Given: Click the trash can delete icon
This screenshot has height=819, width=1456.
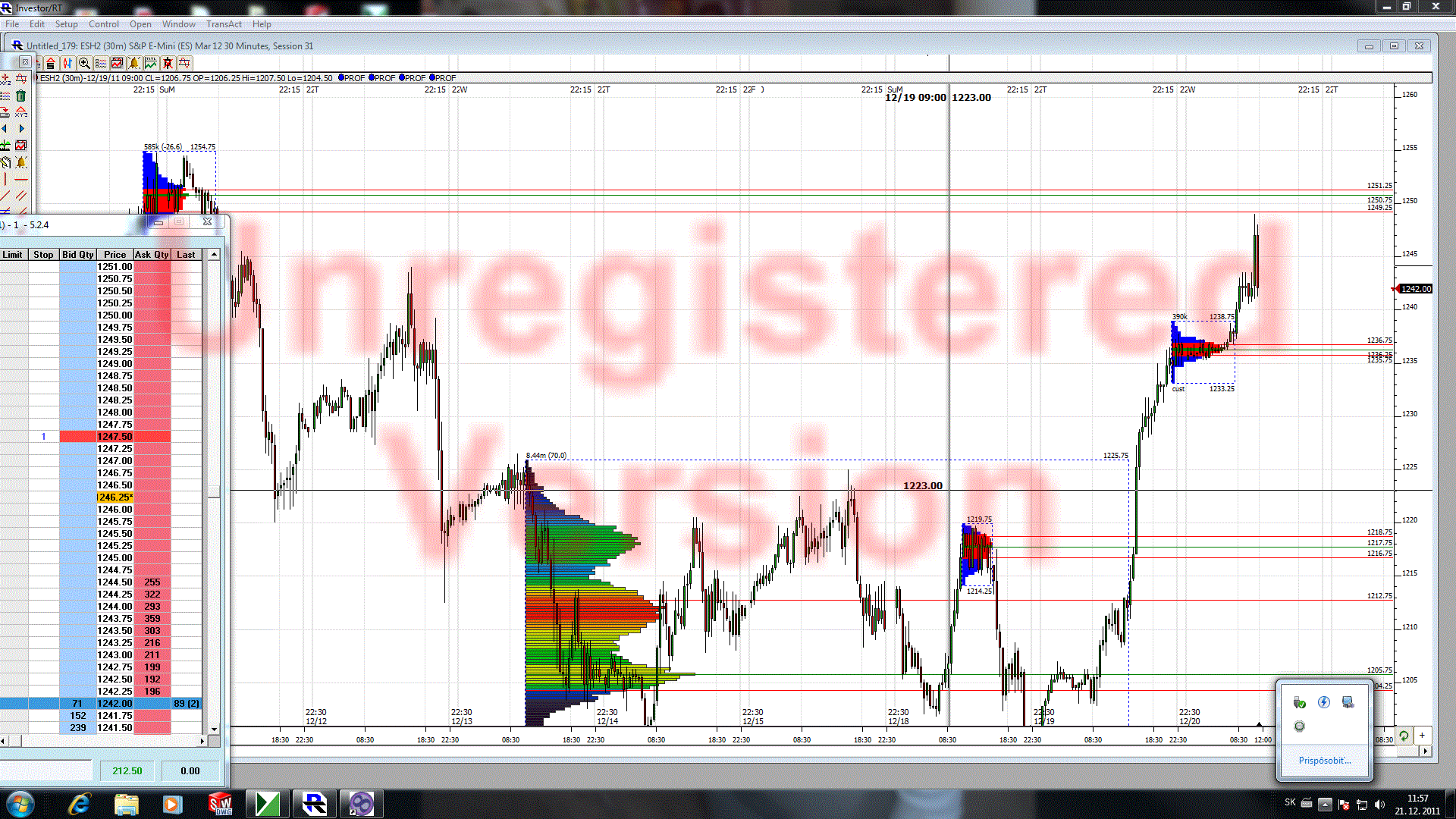Looking at the screenshot, I should coord(21,96).
